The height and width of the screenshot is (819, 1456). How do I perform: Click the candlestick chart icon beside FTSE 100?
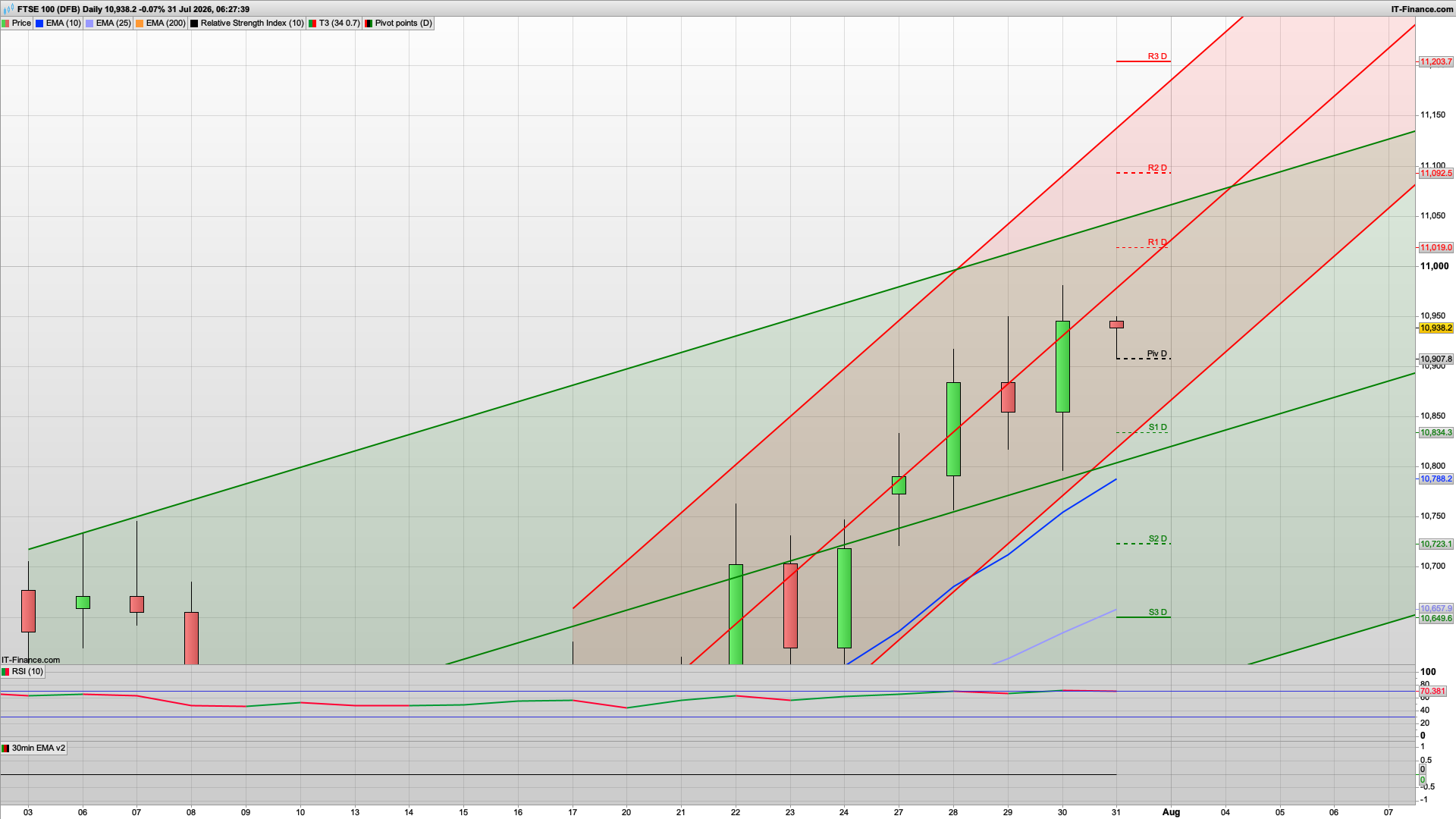pyautogui.click(x=8, y=9)
